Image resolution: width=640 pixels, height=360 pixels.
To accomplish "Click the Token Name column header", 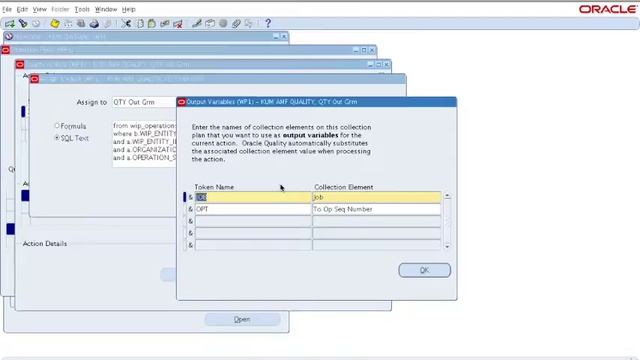I will [214, 187].
